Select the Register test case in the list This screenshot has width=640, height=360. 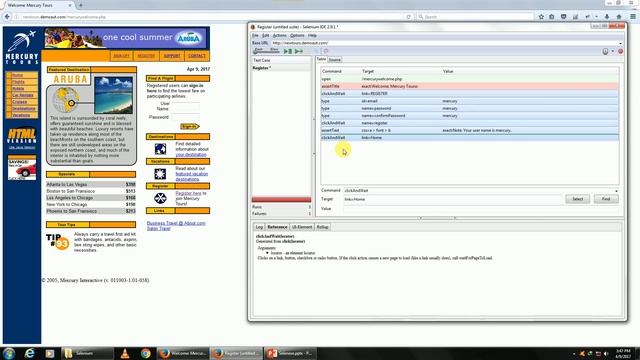[281, 68]
